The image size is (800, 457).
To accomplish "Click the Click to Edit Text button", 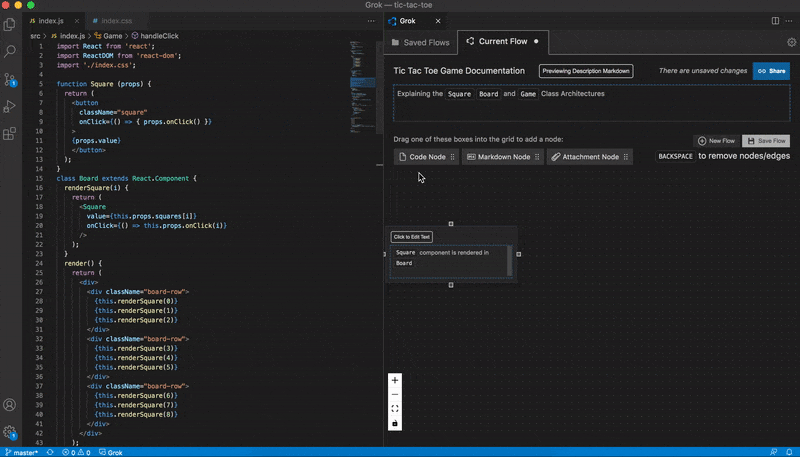I will click(412, 237).
